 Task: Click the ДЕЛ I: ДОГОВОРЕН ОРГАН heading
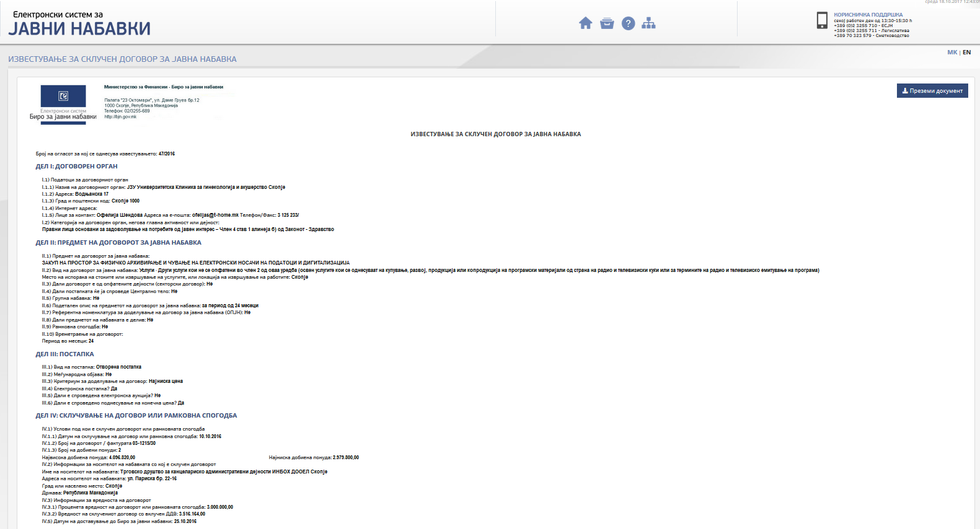(x=85, y=166)
